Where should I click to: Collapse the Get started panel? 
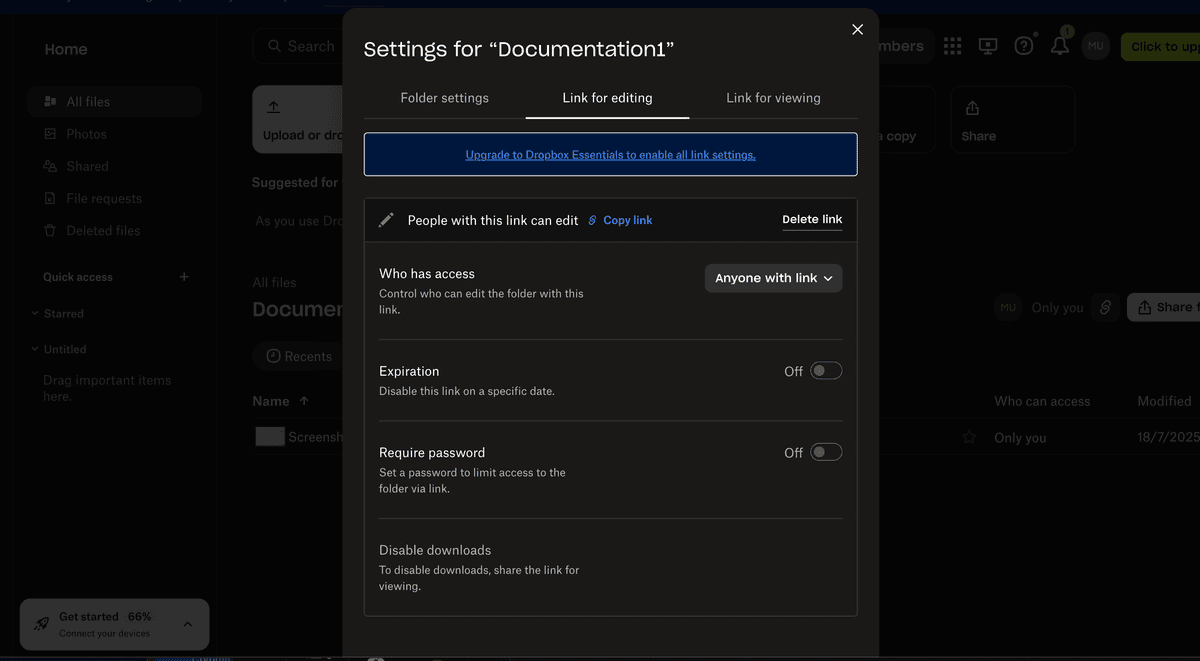[x=187, y=624]
